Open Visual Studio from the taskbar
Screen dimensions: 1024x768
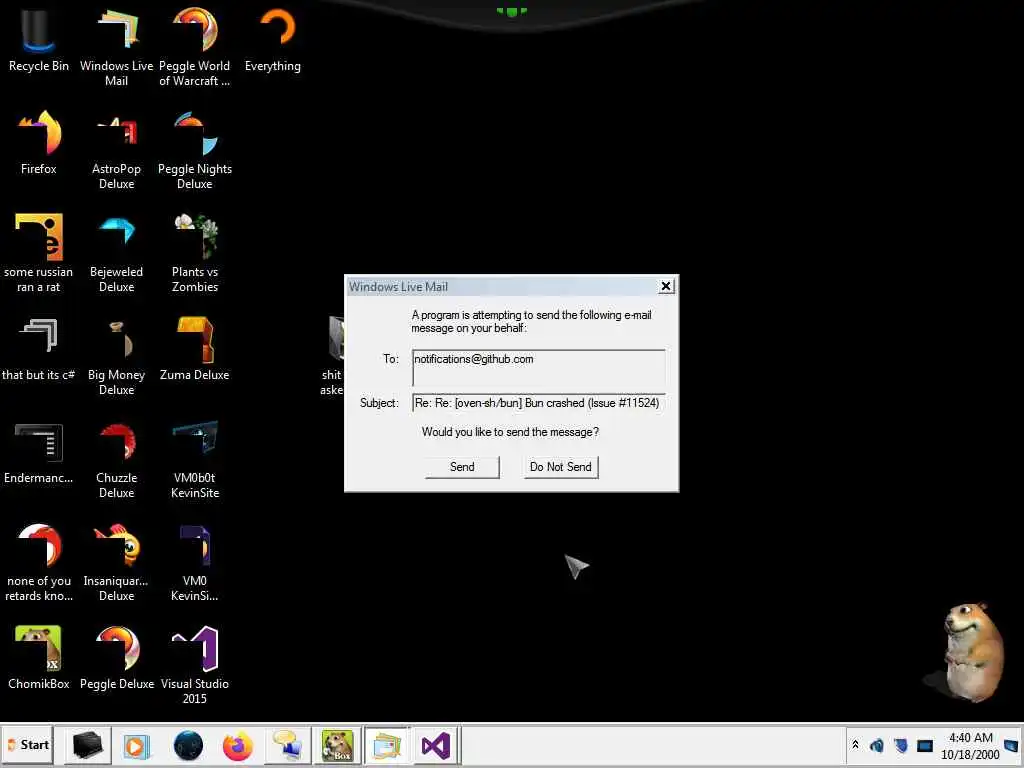(x=436, y=746)
